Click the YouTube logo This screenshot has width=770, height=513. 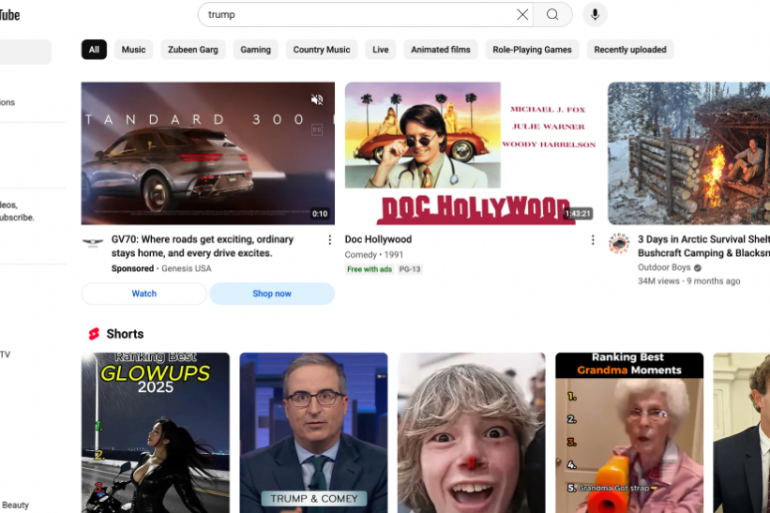coord(10,15)
